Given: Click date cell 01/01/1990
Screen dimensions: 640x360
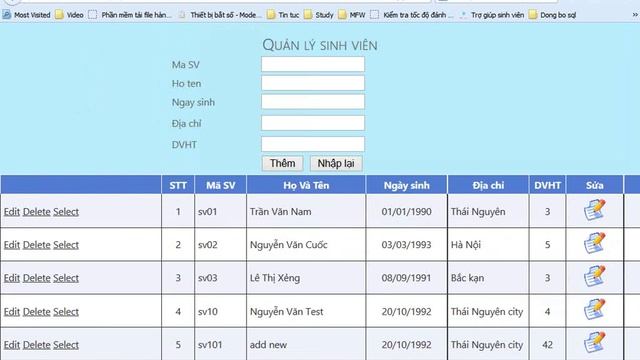Looking at the screenshot, I should 407,212.
